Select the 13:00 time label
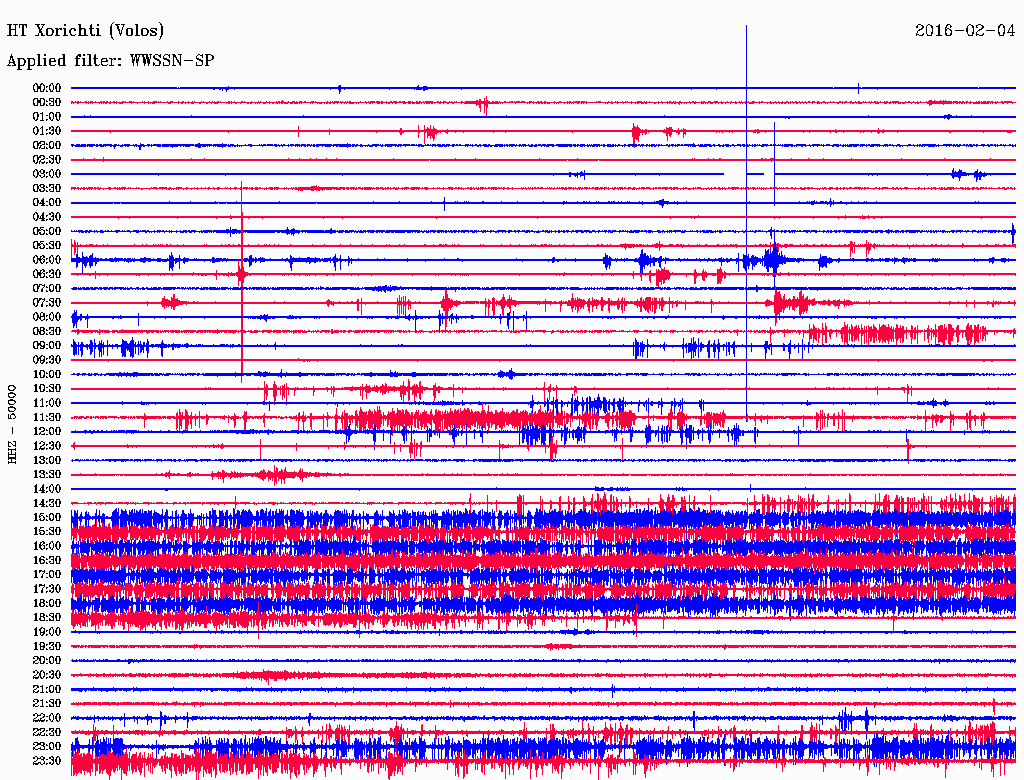Image resolution: width=1024 pixels, height=780 pixels. click(x=47, y=460)
